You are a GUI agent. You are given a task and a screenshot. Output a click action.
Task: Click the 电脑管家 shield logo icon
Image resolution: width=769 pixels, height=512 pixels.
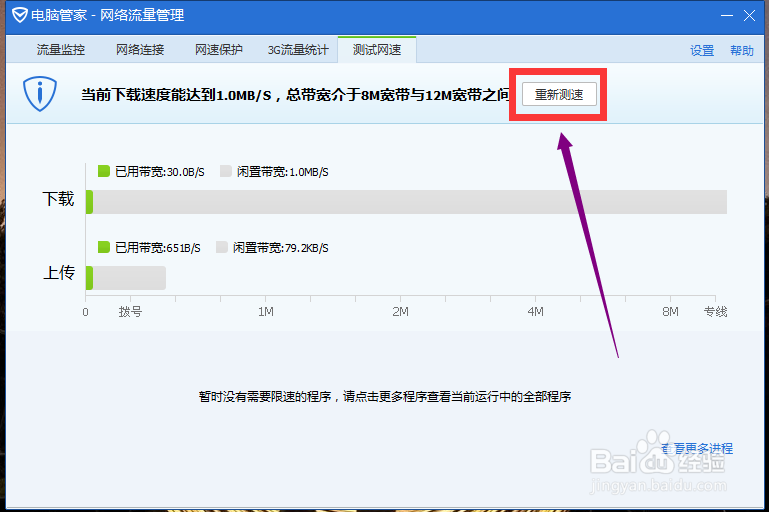20,15
